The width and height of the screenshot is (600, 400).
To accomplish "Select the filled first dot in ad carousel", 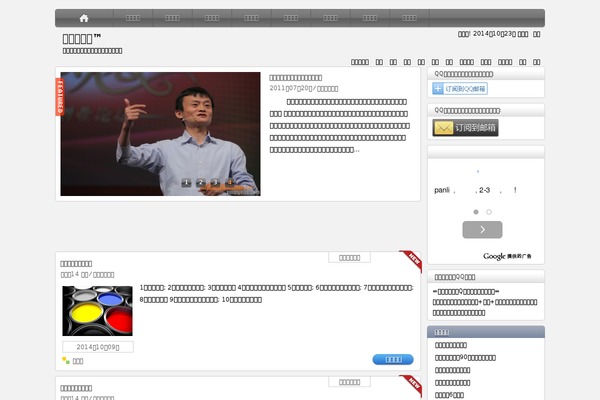I will click(476, 212).
